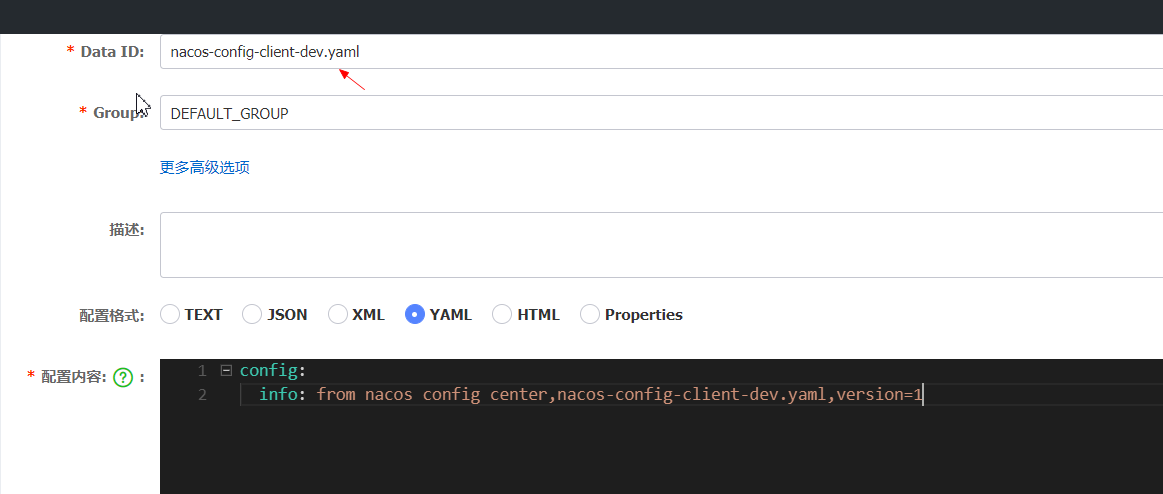The image size is (1163, 494).
Task: Open the 更多高级选项 link
Action: tap(205, 168)
